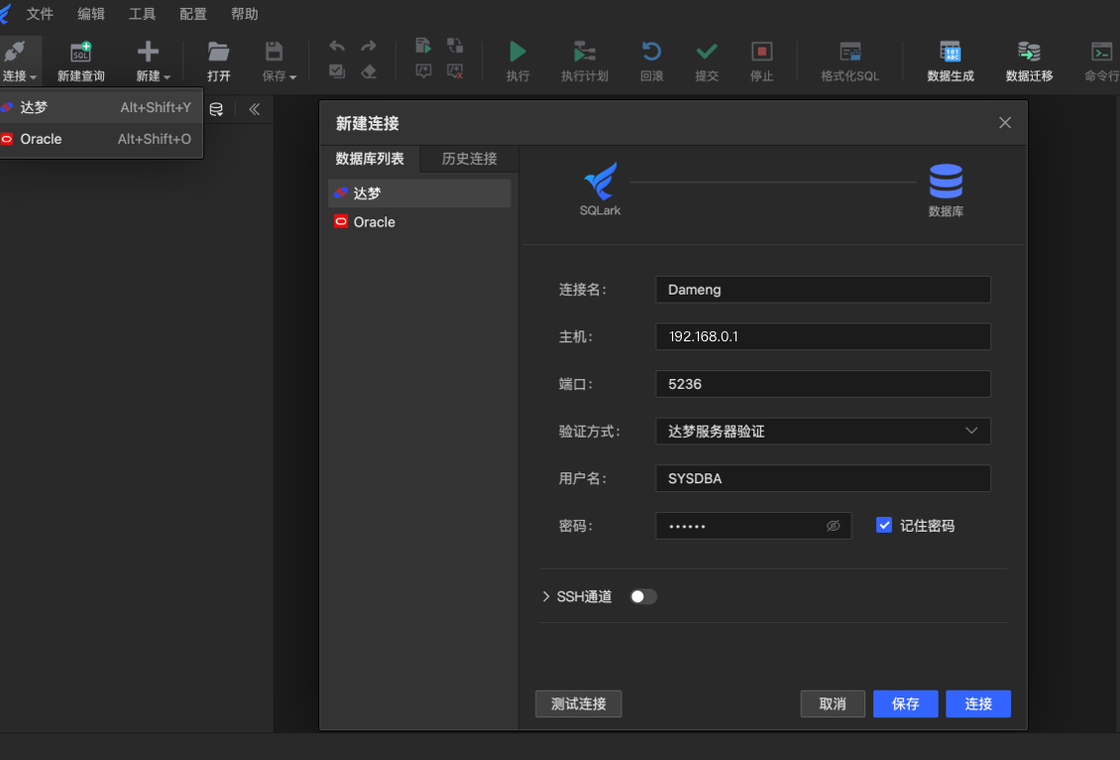
Task: Choose Oracle in the connect dropdown menu
Action: (x=101, y=139)
